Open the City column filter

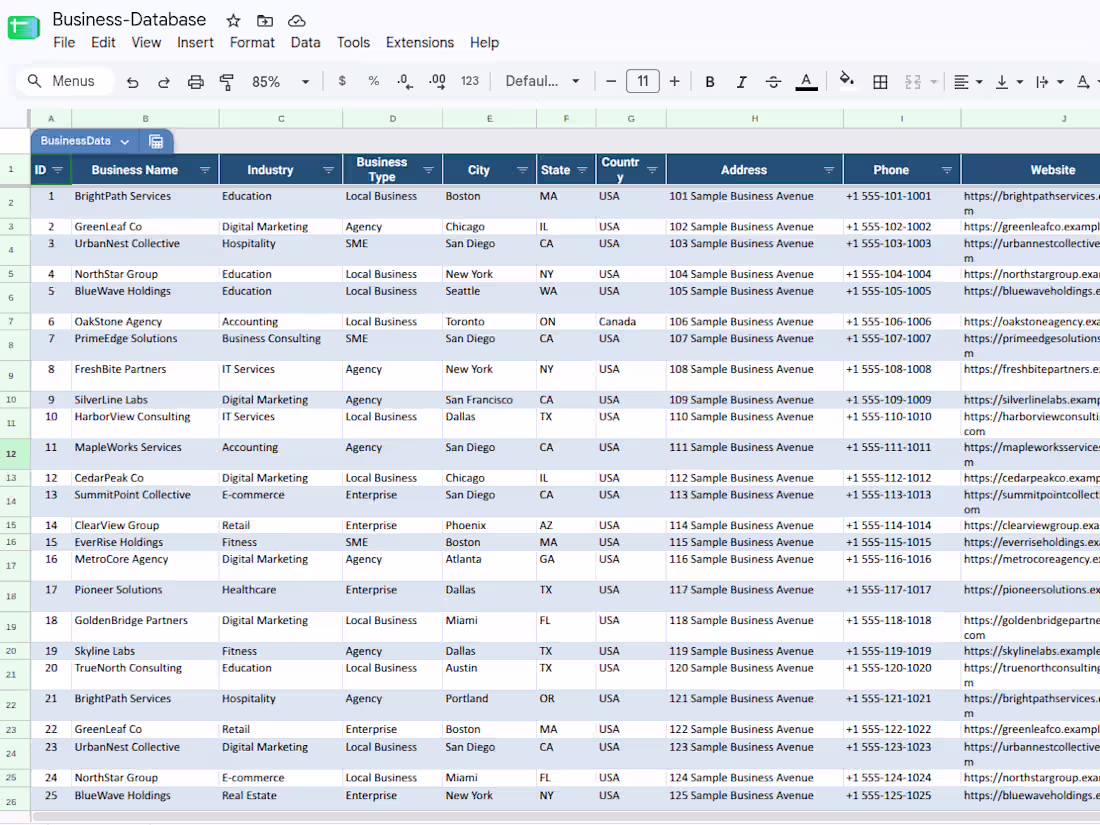pyautogui.click(x=523, y=170)
